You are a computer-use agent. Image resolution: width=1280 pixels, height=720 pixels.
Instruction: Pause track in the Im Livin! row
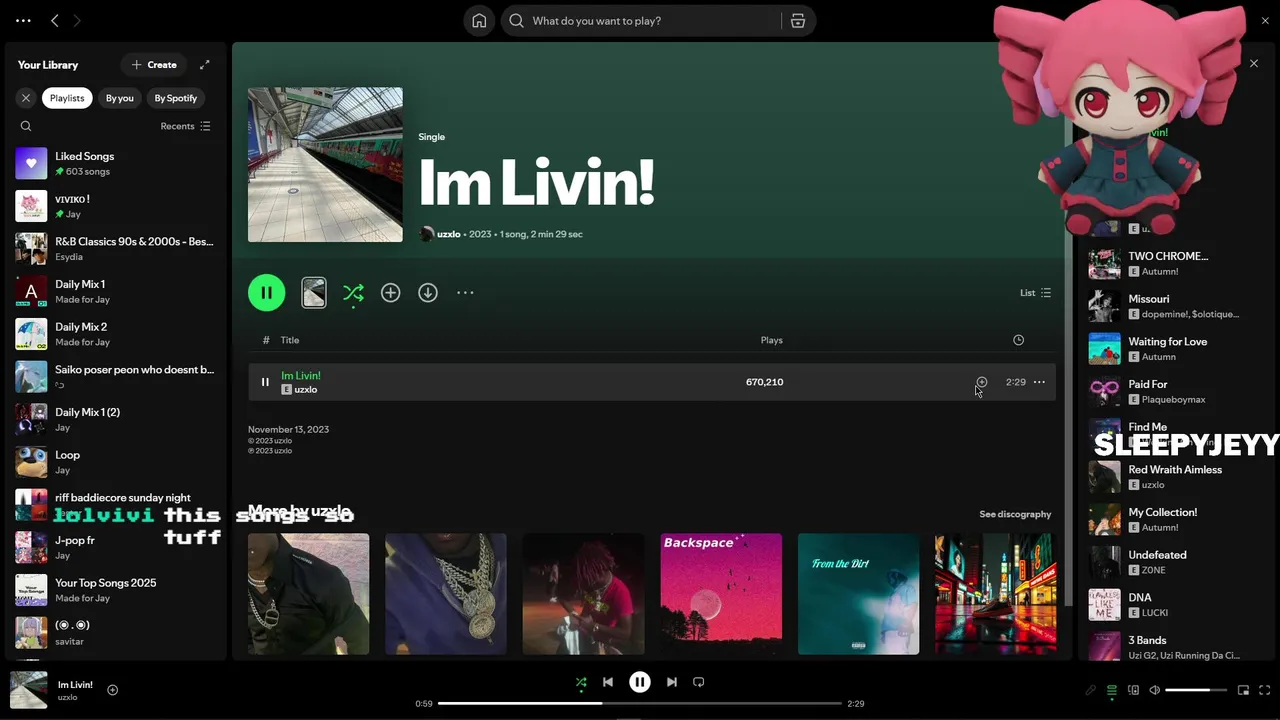tap(265, 382)
